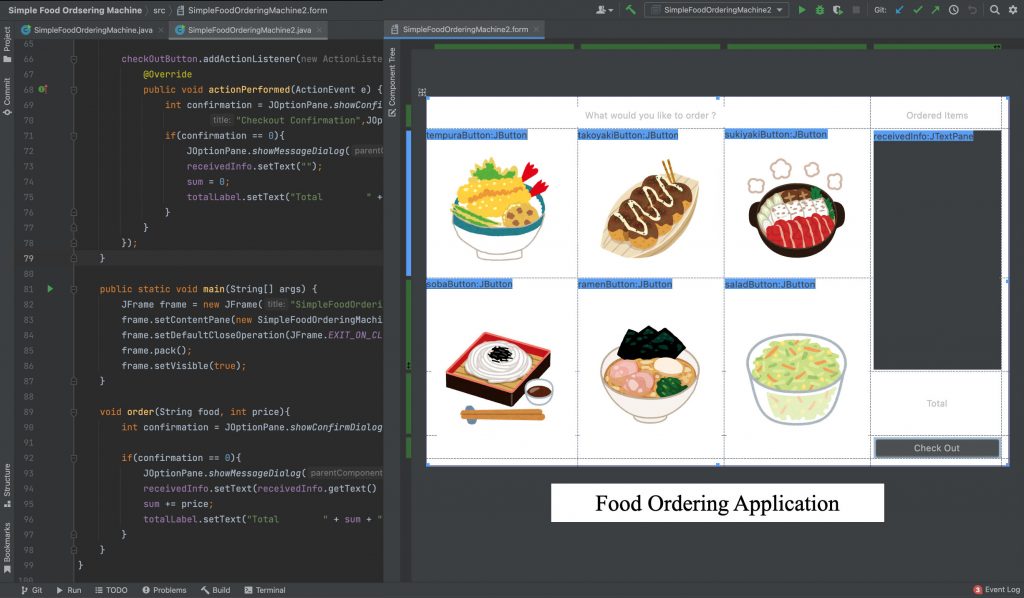
Task: Close the SimpleFoodOrderingMachine2.java tab
Action: [x=319, y=30]
